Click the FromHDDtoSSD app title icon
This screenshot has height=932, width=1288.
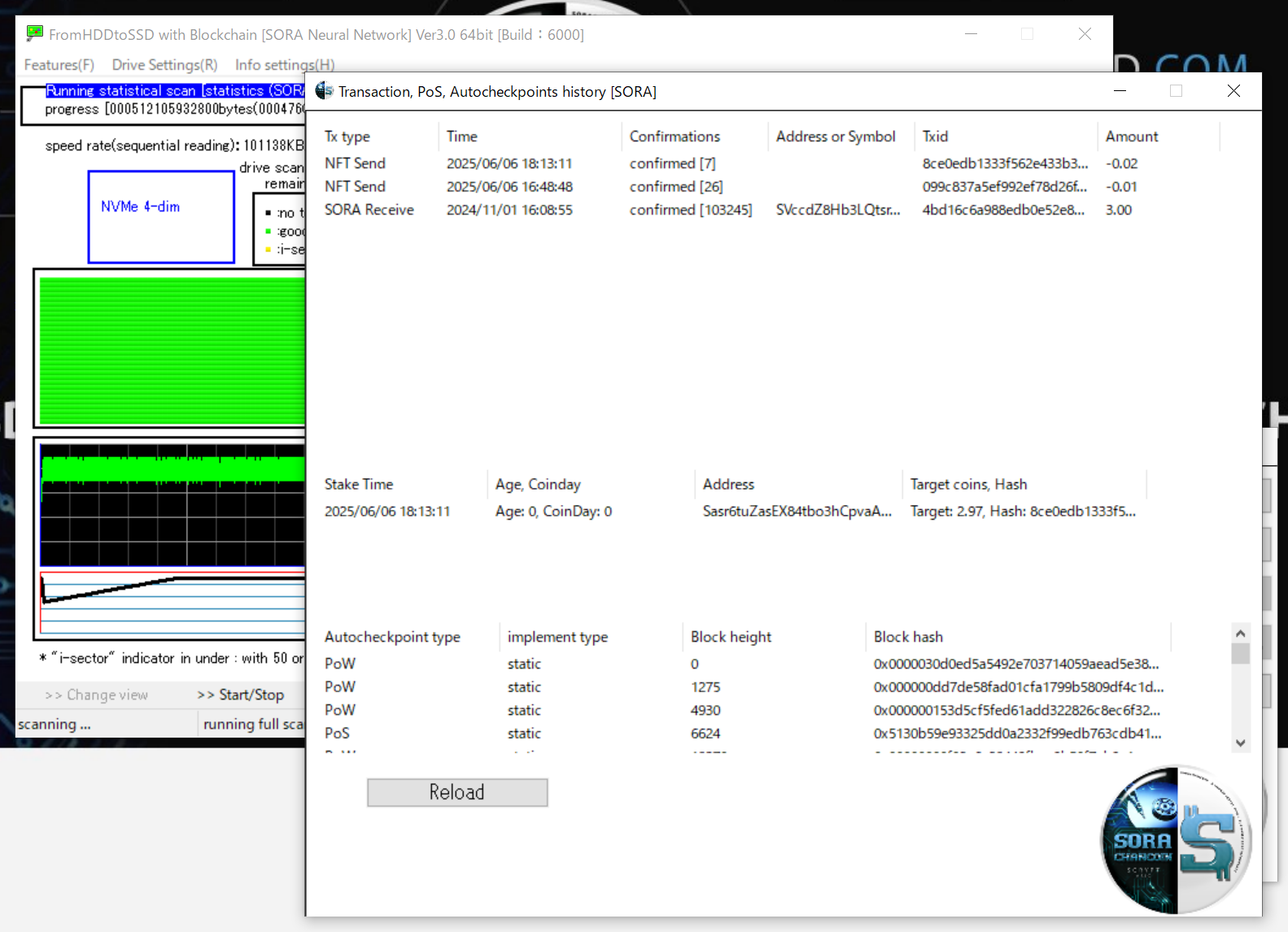pyautogui.click(x=34, y=33)
